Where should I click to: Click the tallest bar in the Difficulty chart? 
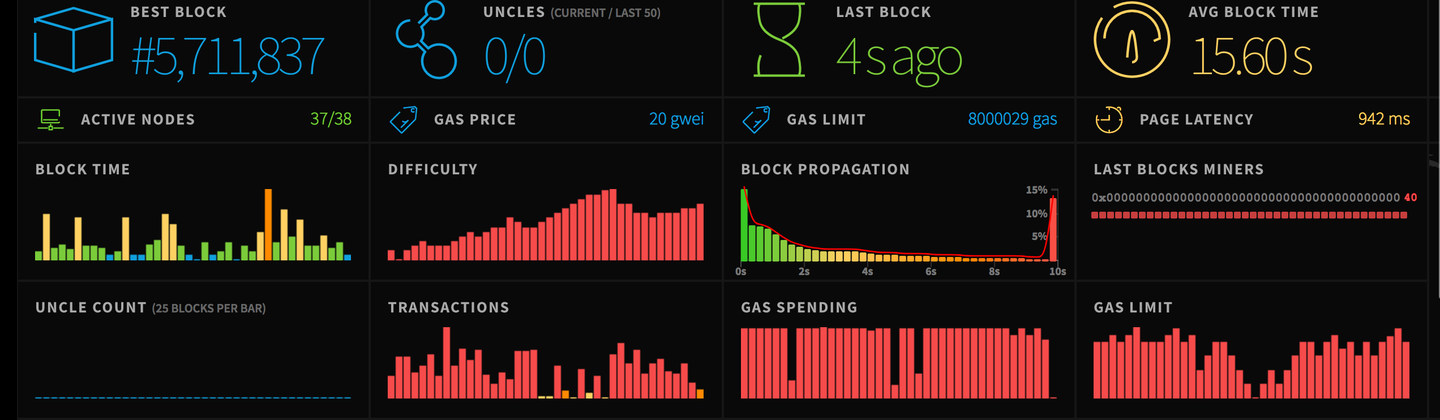(611, 224)
